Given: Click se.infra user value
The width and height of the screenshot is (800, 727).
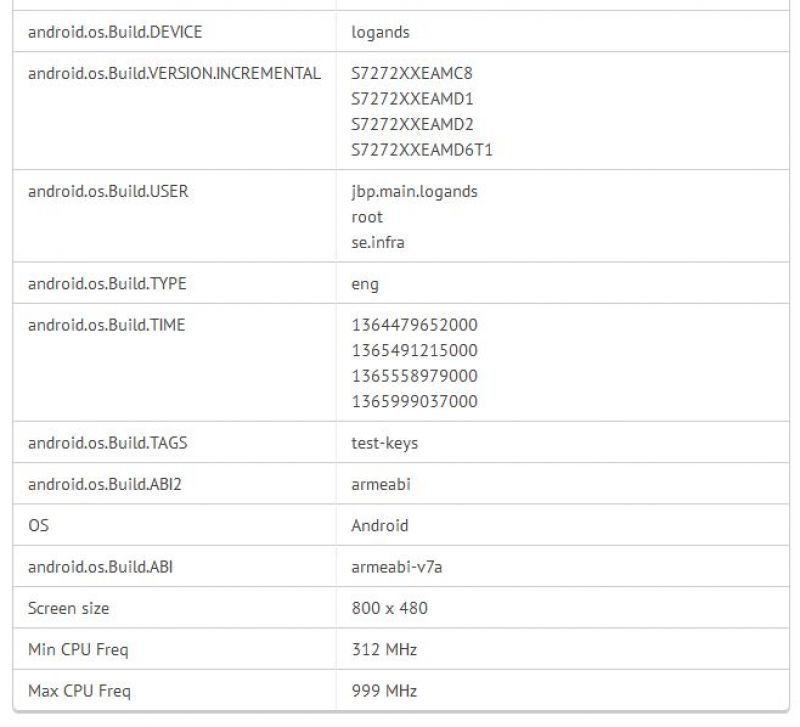Looking at the screenshot, I should coord(378,242).
